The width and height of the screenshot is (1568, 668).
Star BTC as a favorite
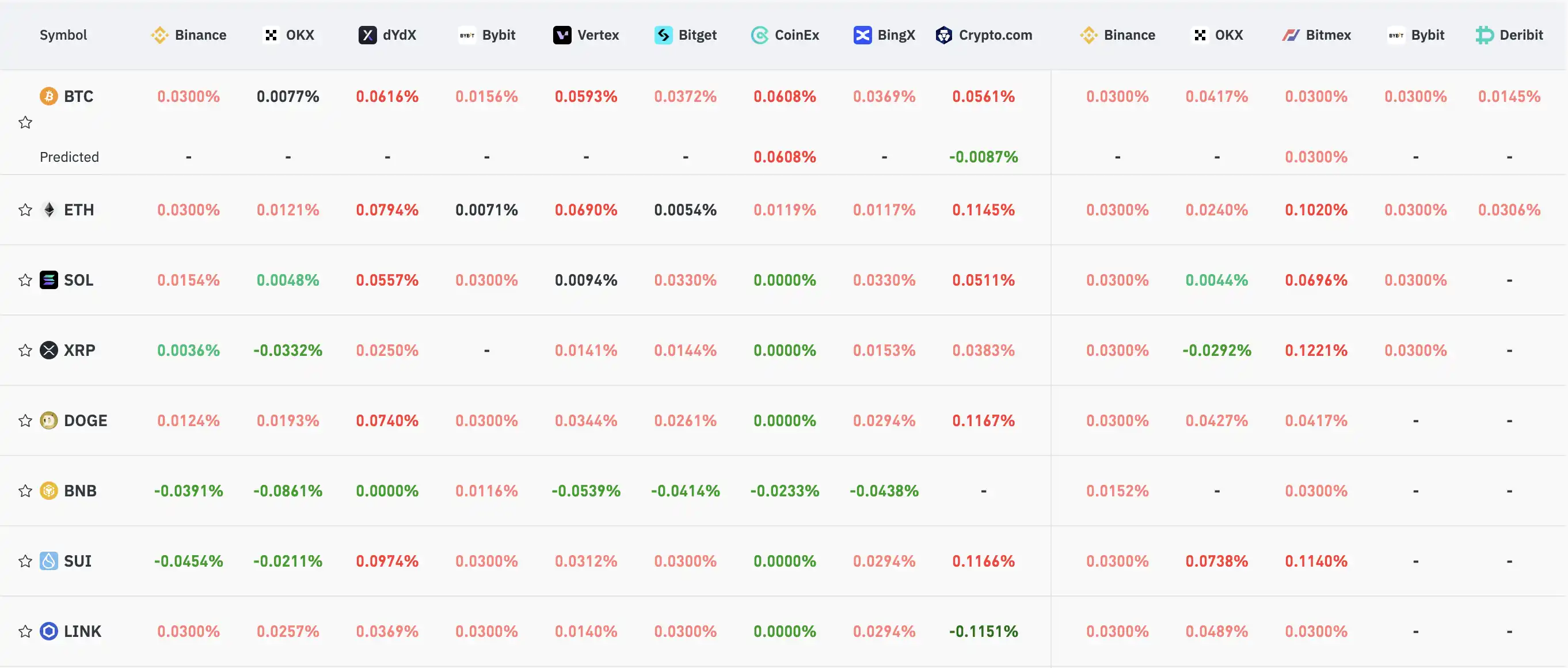(25, 123)
